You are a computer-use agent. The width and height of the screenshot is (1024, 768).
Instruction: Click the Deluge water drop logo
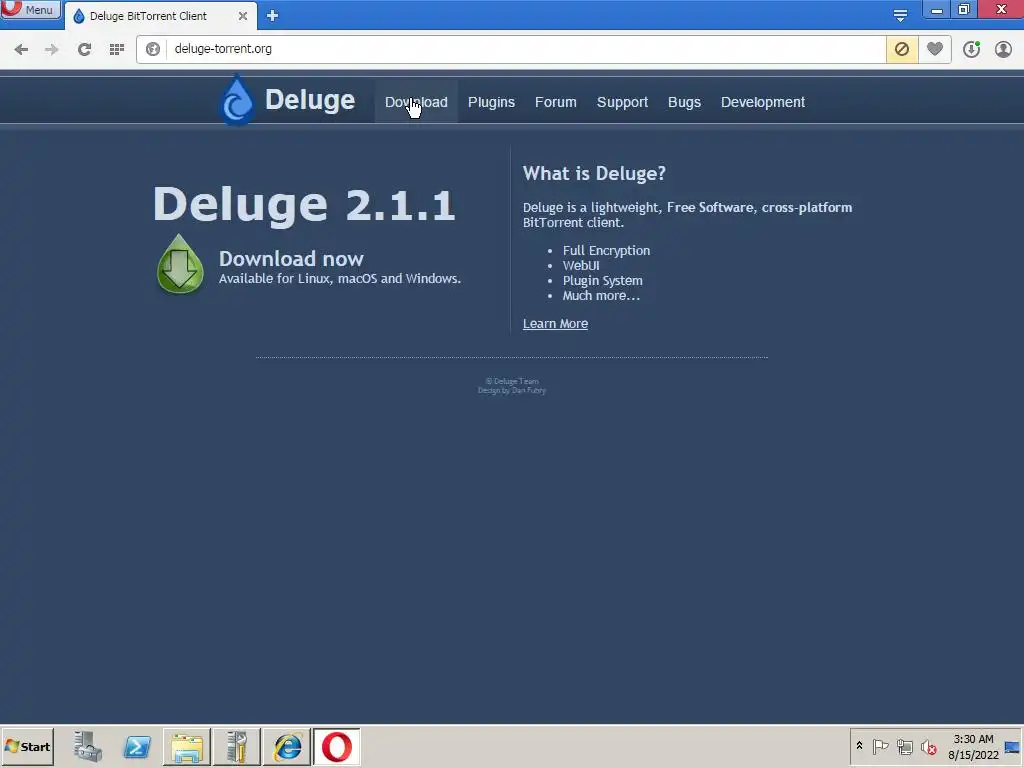237,100
